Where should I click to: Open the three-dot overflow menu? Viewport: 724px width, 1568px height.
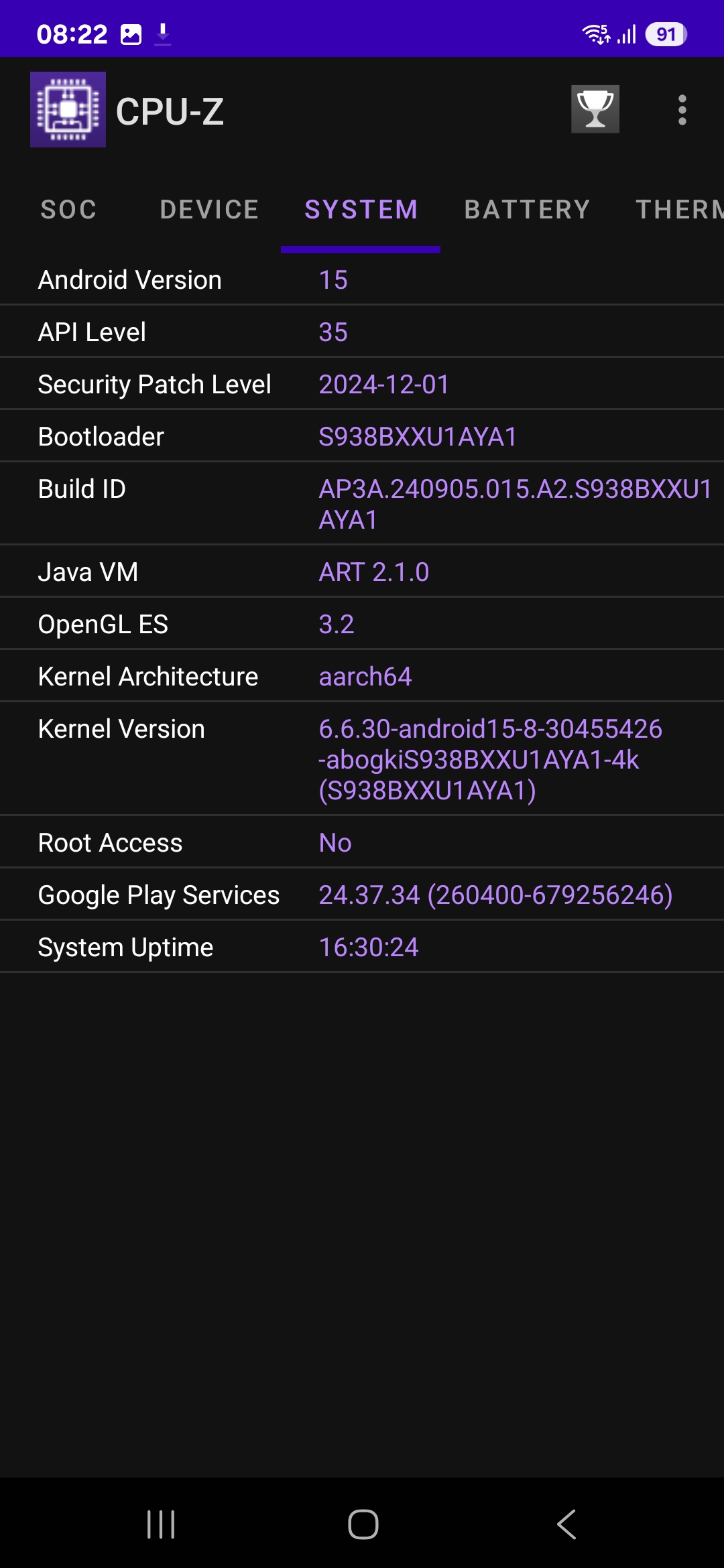[682, 110]
